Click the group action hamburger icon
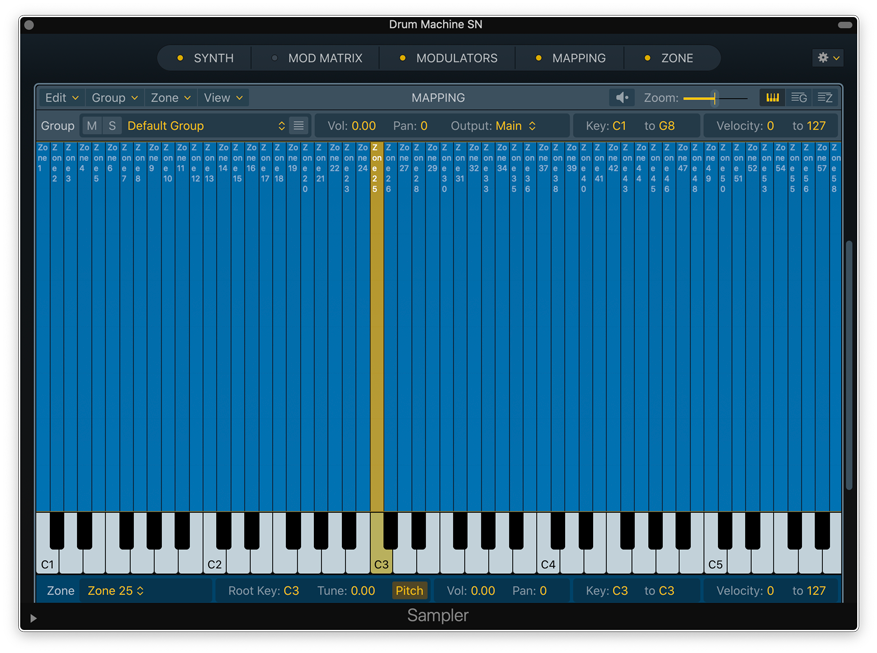The height and width of the screenshot is (653, 877). (299, 126)
